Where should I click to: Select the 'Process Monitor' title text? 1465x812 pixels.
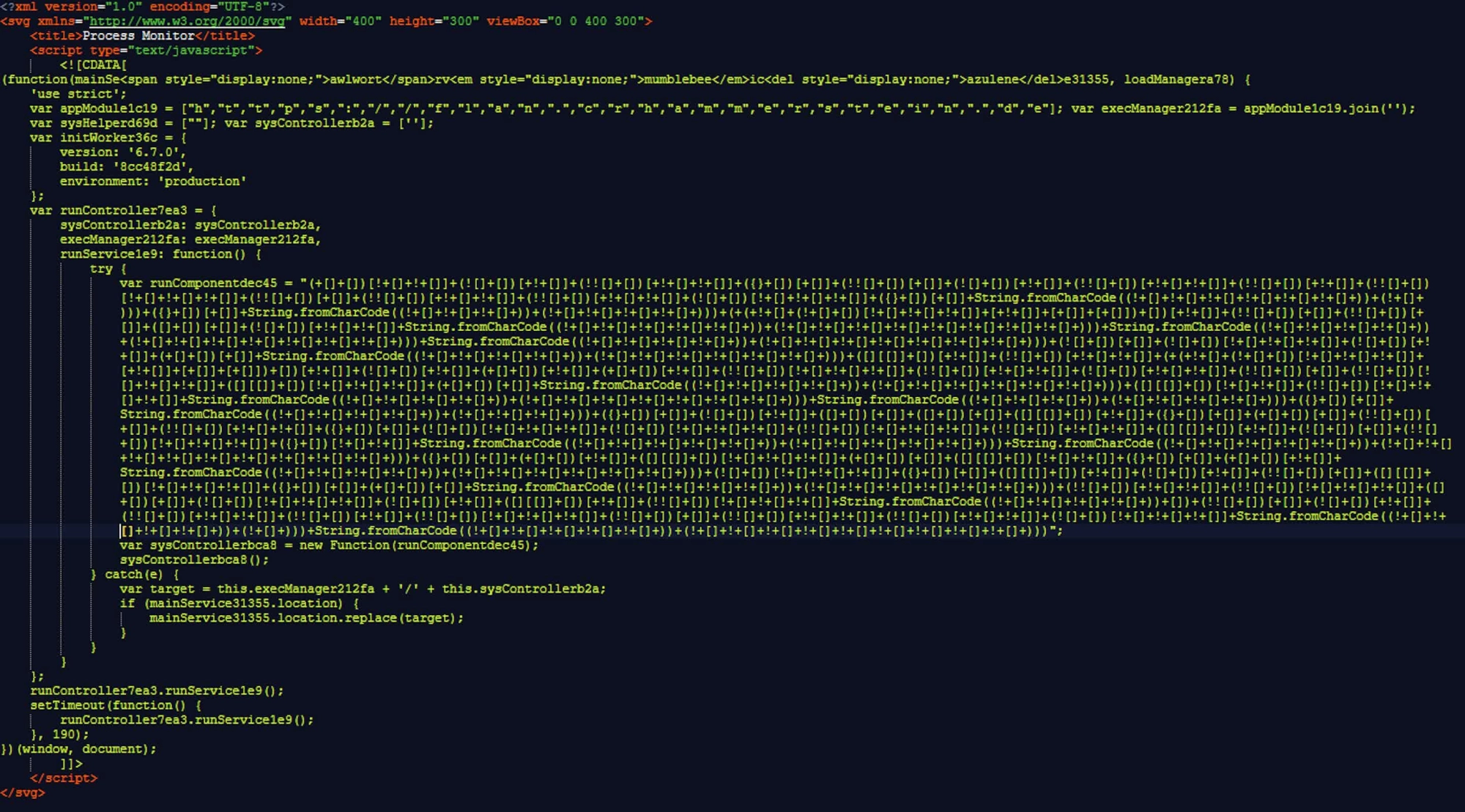click(x=138, y=36)
